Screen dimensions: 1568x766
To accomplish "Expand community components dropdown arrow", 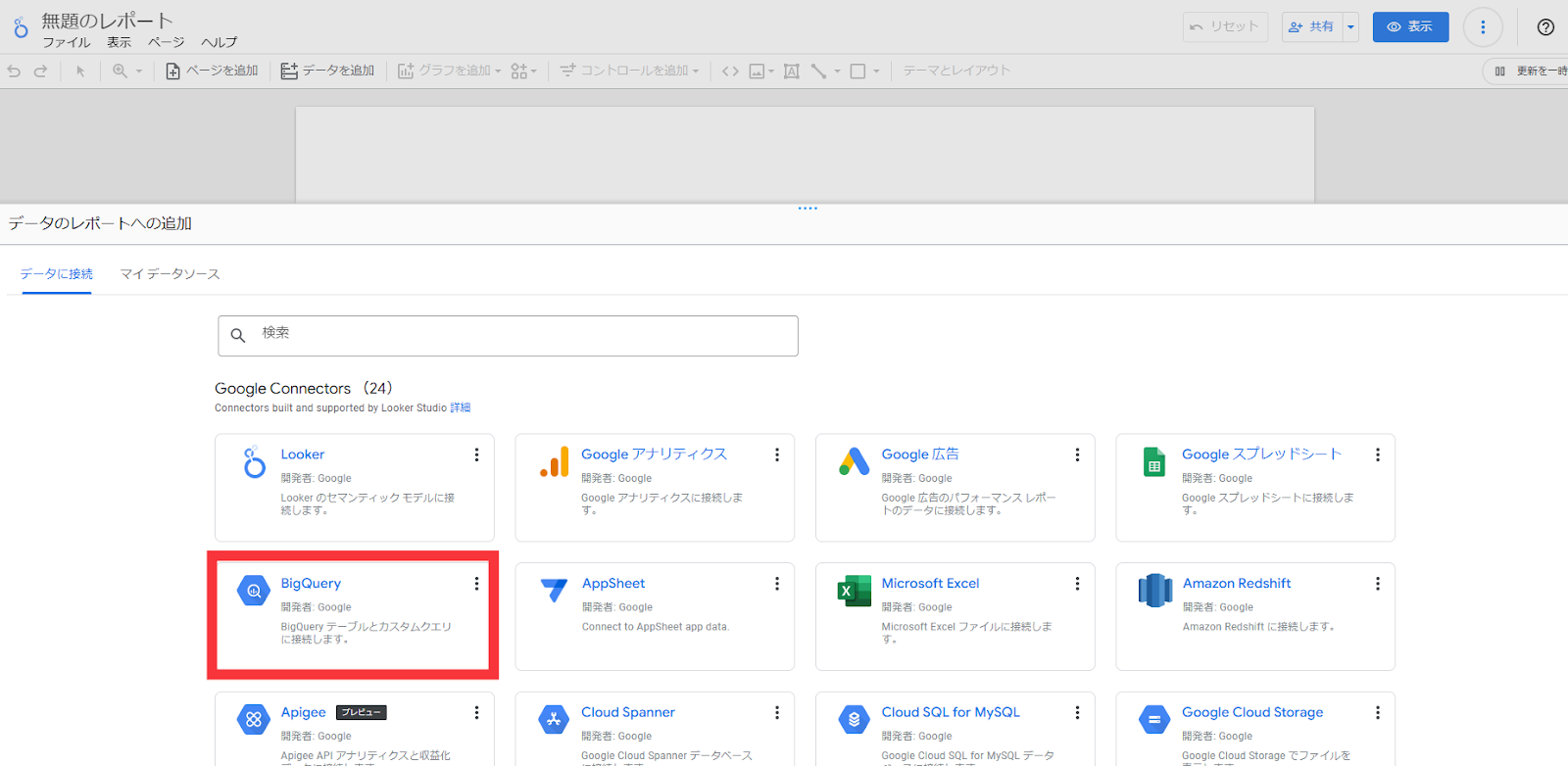I will pyautogui.click(x=534, y=71).
